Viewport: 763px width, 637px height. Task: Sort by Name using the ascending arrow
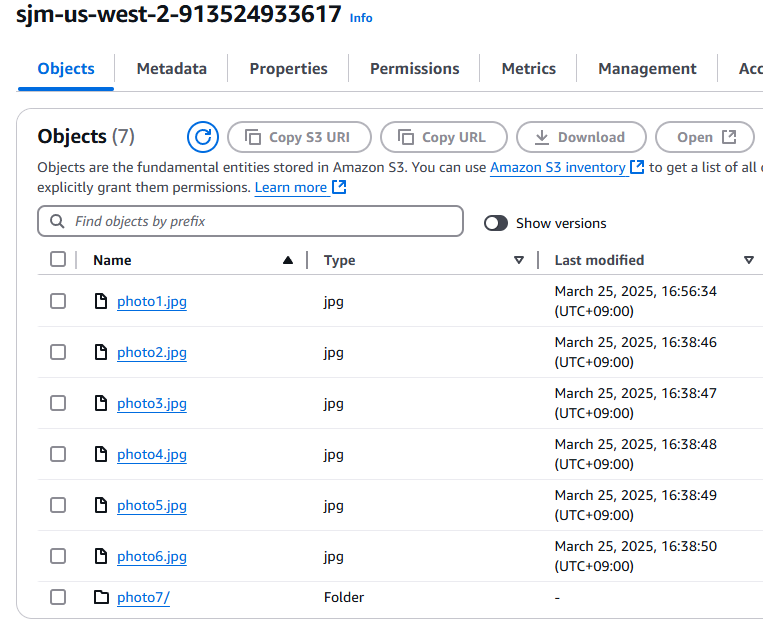[x=288, y=260]
